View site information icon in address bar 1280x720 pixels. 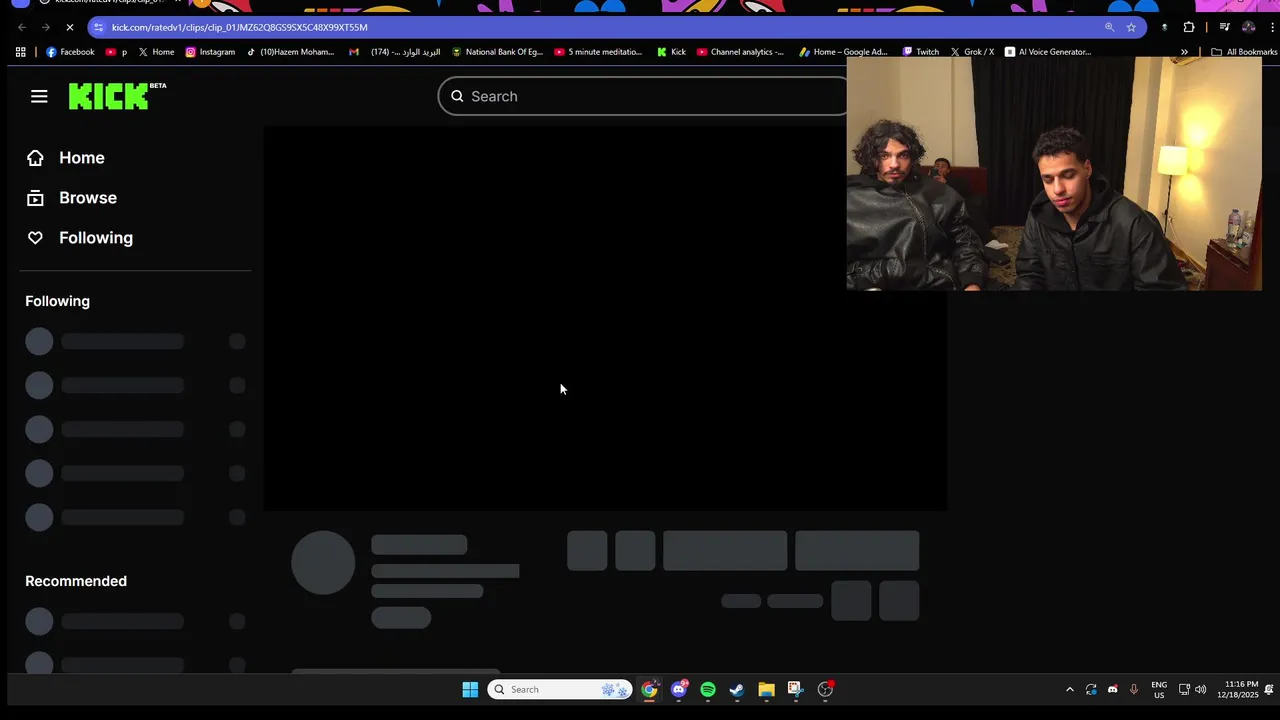coord(98,27)
